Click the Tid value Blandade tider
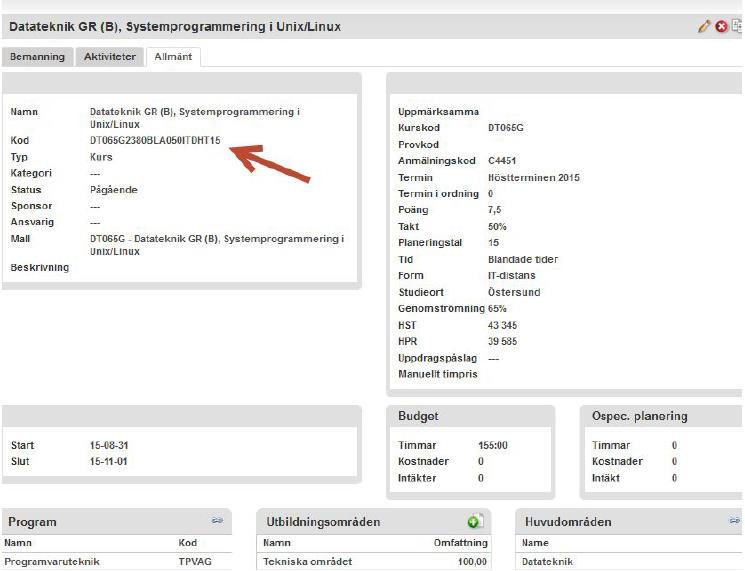745x571 pixels. click(523, 259)
